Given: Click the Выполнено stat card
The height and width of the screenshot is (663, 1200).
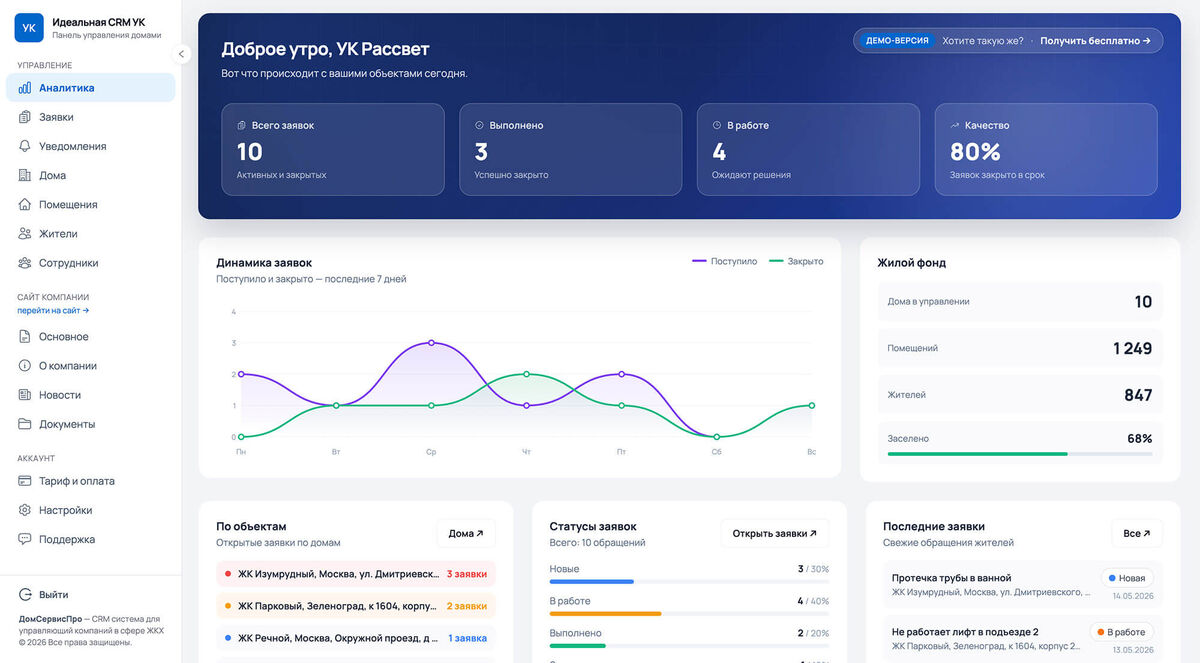Looking at the screenshot, I should tap(570, 150).
